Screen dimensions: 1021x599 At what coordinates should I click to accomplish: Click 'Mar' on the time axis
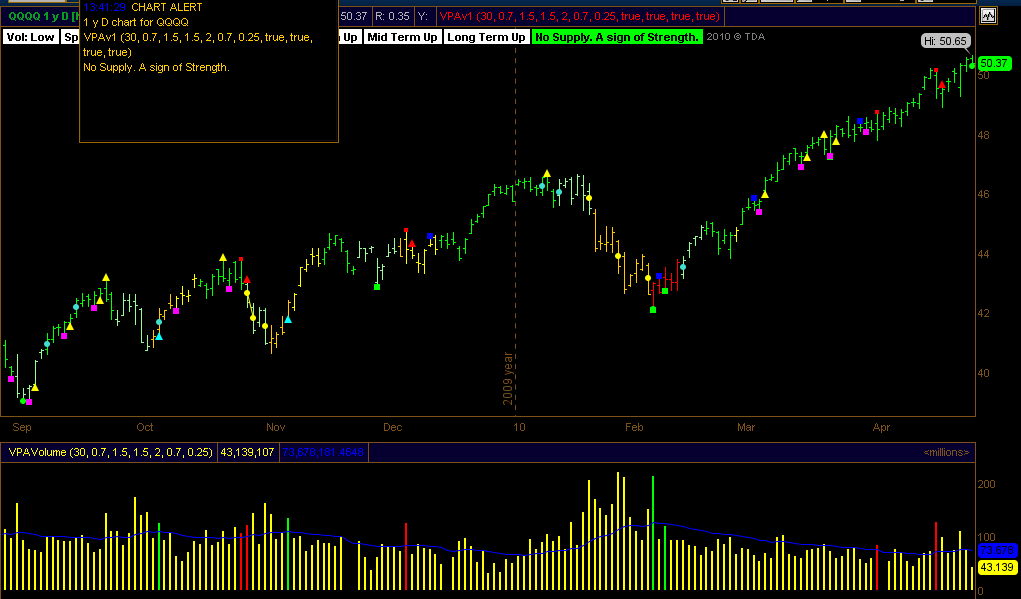click(x=746, y=428)
